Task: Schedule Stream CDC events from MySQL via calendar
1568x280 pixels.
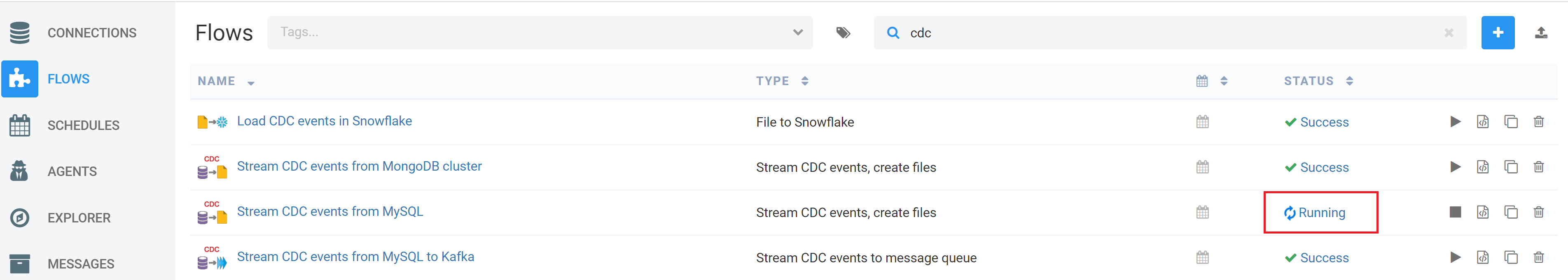Action: pos(1202,212)
